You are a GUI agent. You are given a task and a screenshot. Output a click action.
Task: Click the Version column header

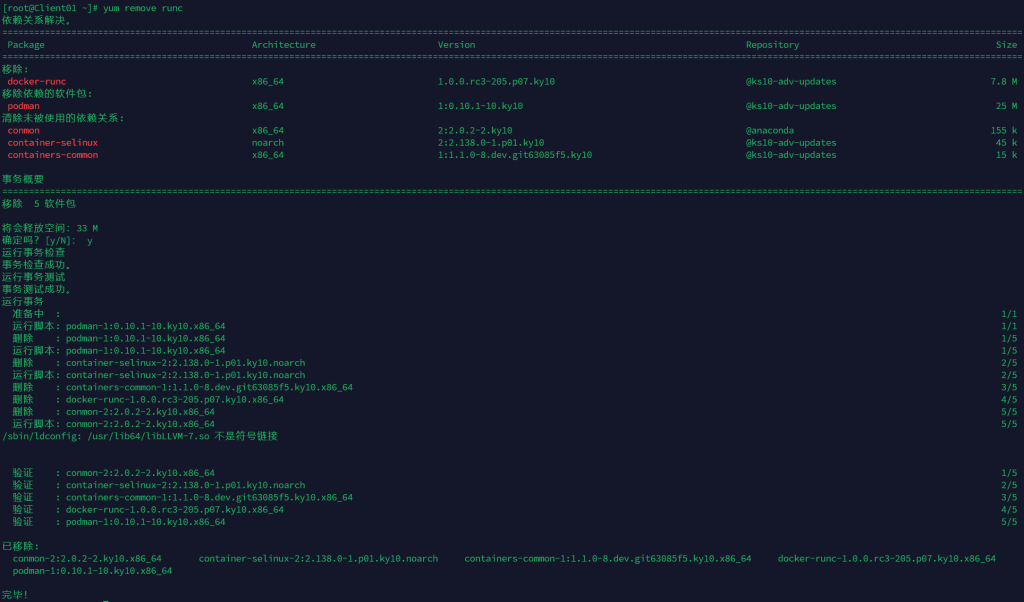(x=457, y=45)
